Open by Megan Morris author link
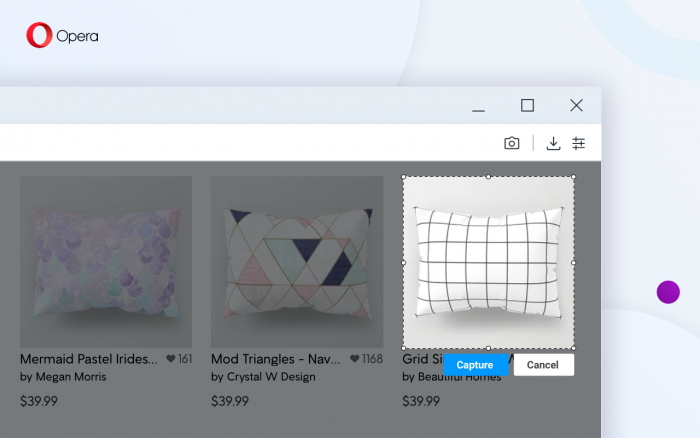This screenshot has width=700, height=438. pos(63,377)
